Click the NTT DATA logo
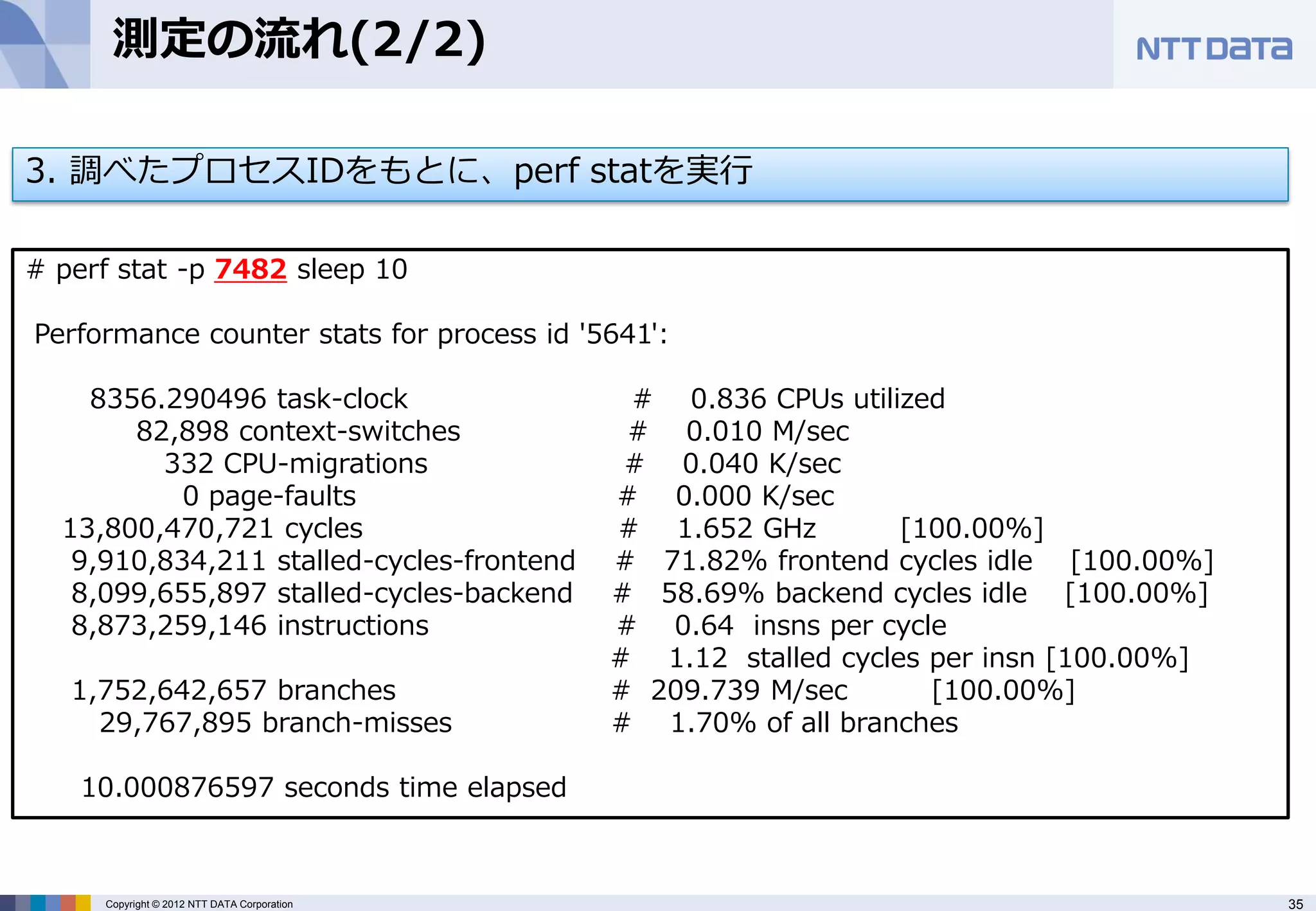 [x=1214, y=49]
